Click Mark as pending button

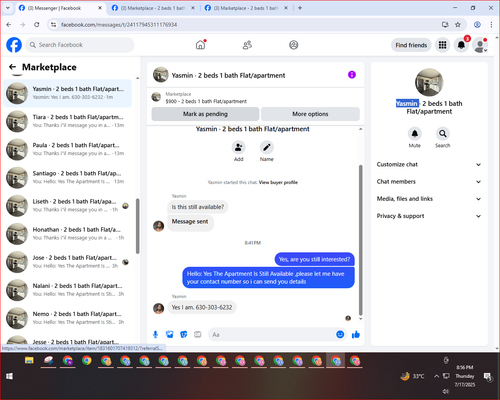point(205,114)
